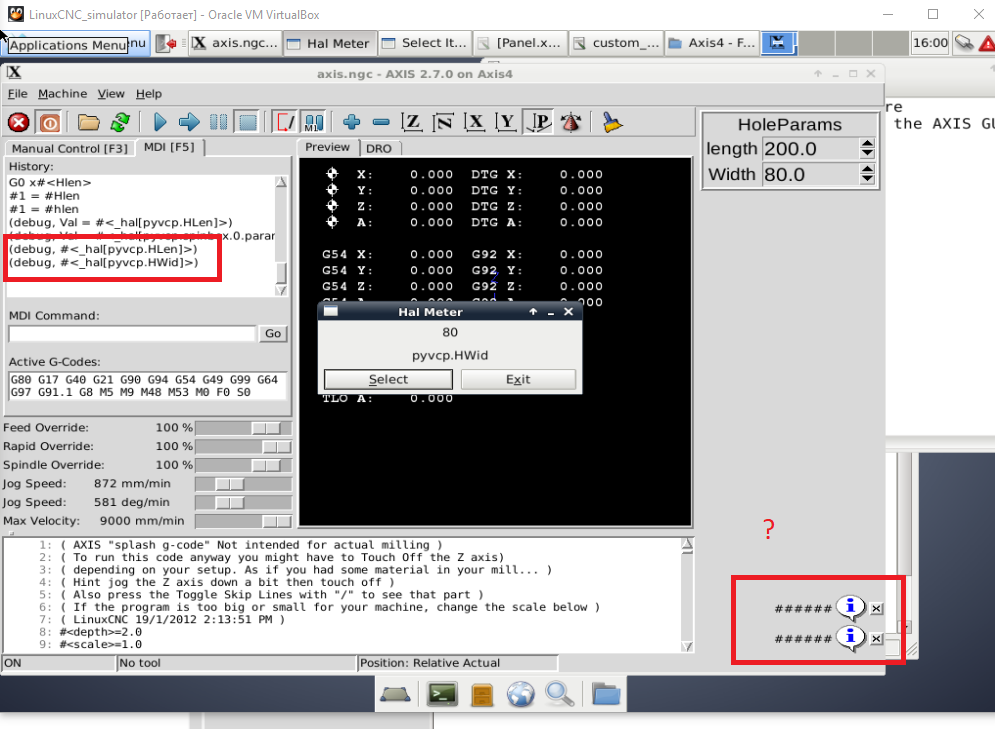Select history line 'G0 x#<Hlen>'
This screenshot has height=729, width=995.
coord(50,182)
